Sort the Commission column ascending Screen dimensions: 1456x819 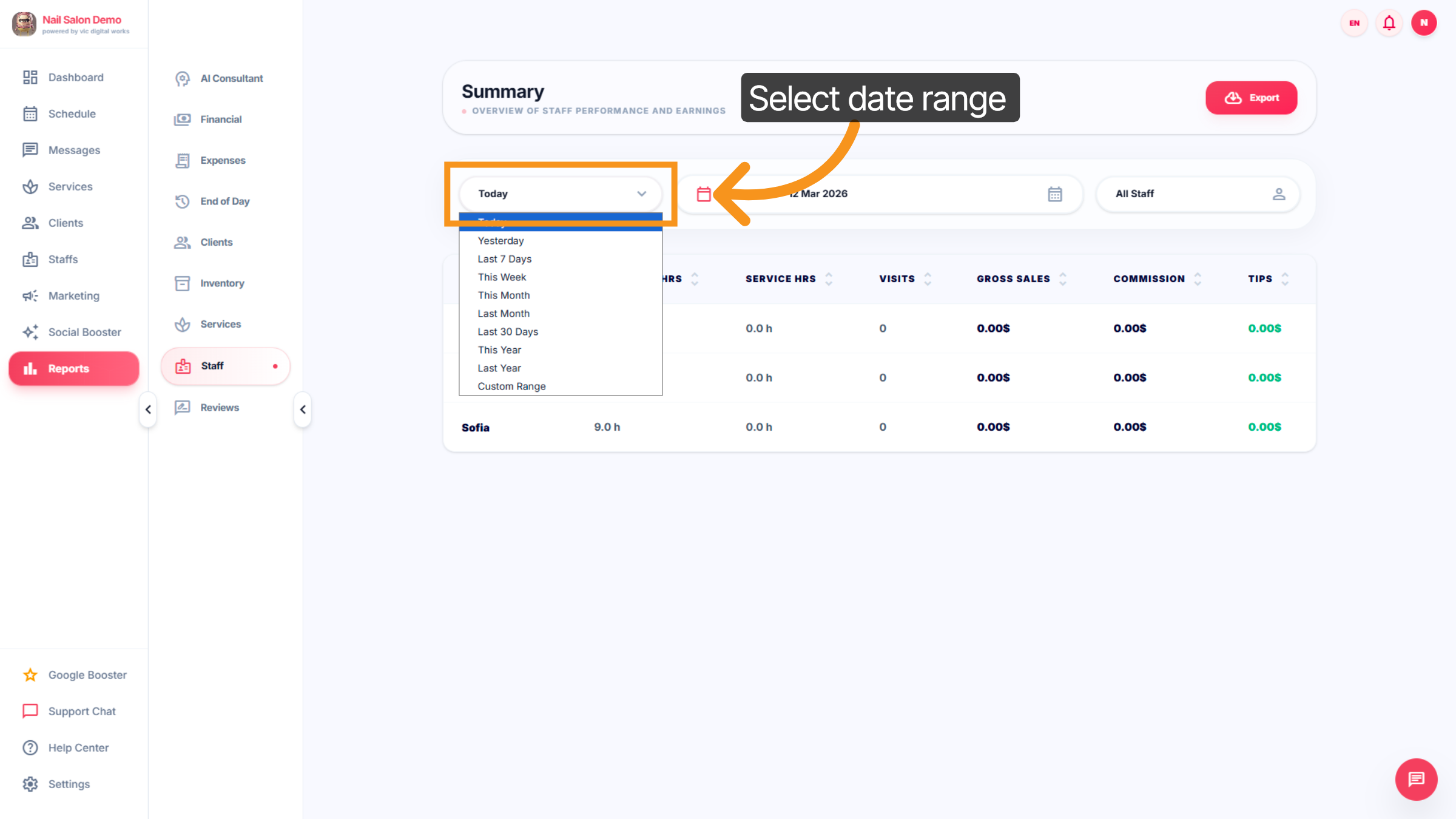(1198, 275)
